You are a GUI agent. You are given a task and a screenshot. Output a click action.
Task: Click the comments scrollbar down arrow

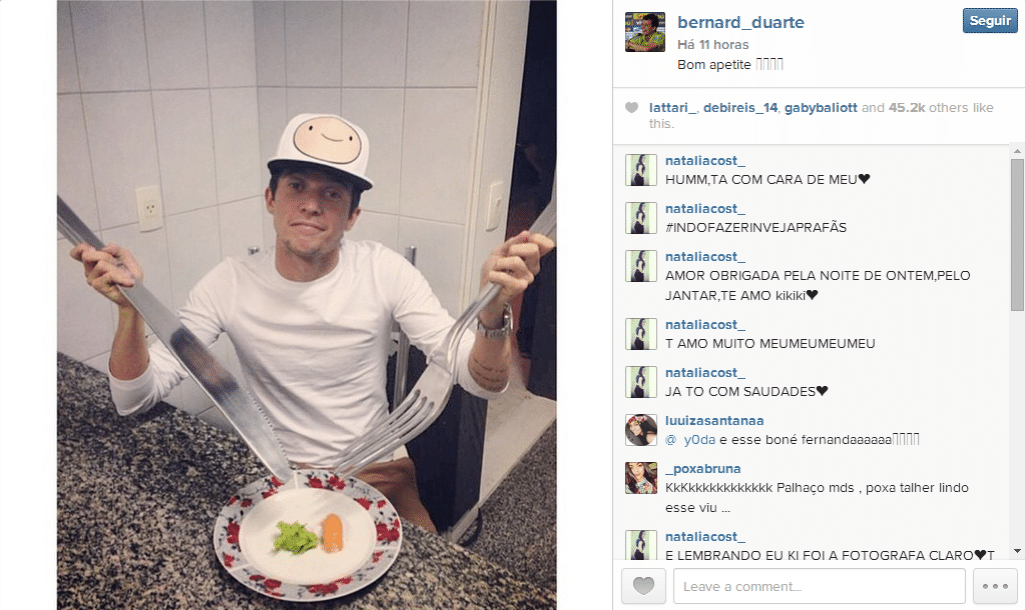[1017, 551]
